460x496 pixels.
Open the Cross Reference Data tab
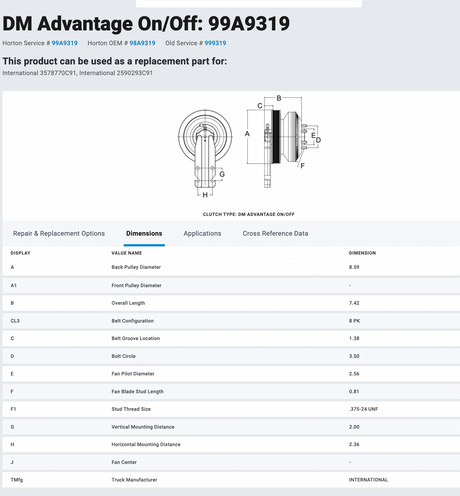pyautogui.click(x=275, y=233)
